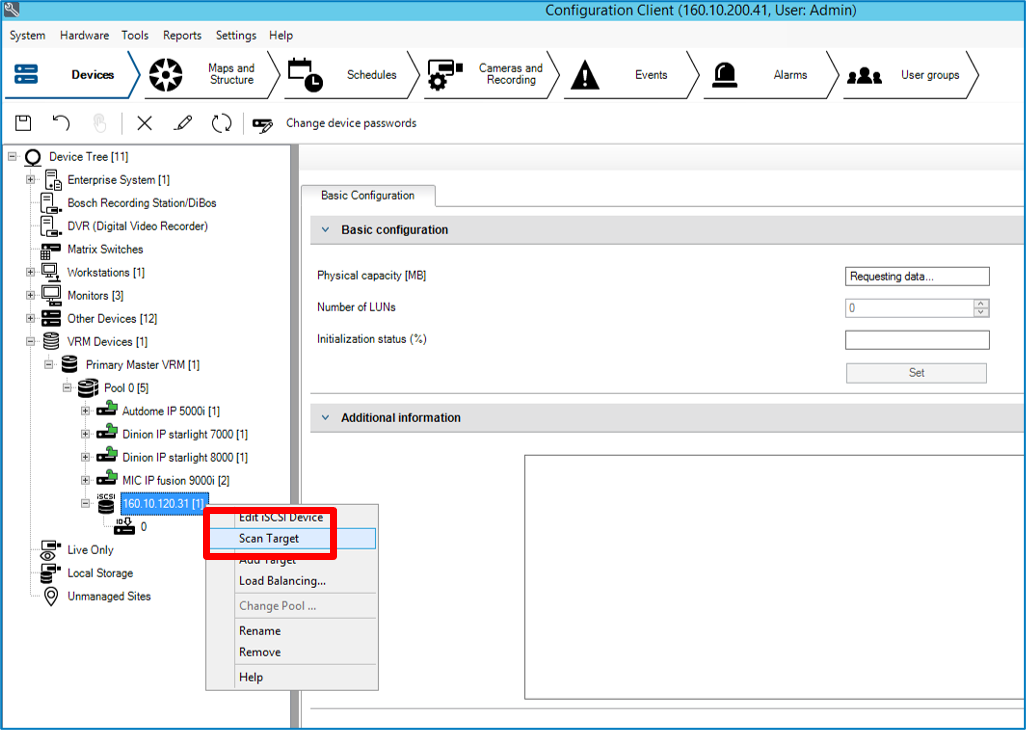Click the Save floppy disk toolbar icon
This screenshot has height=730, width=1026.
point(23,123)
